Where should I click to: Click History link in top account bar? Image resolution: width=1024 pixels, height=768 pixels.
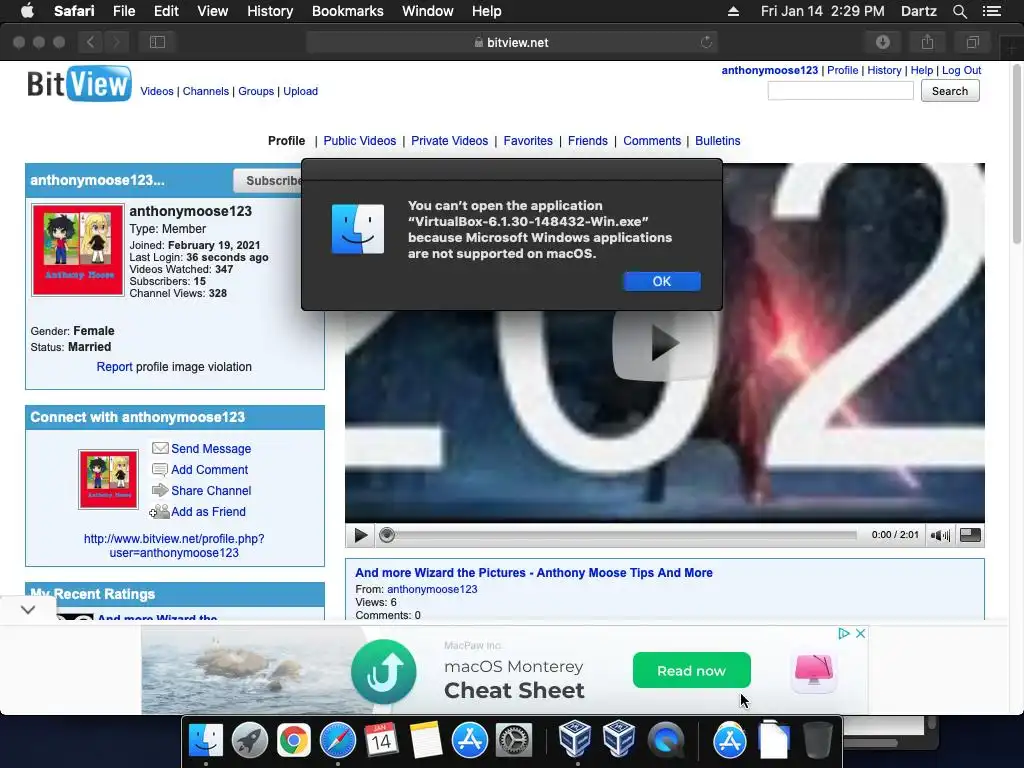[x=884, y=71]
